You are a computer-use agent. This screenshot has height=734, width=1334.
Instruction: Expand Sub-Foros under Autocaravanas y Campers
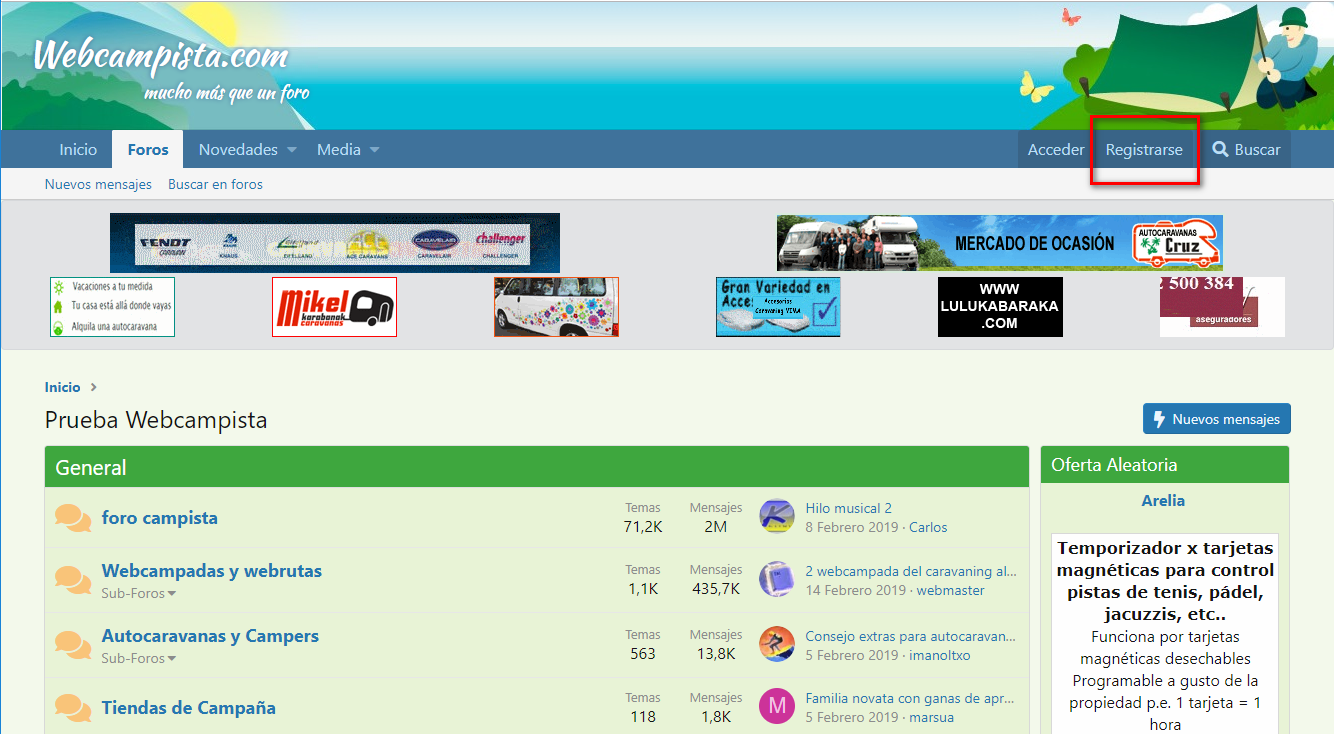(x=138, y=658)
